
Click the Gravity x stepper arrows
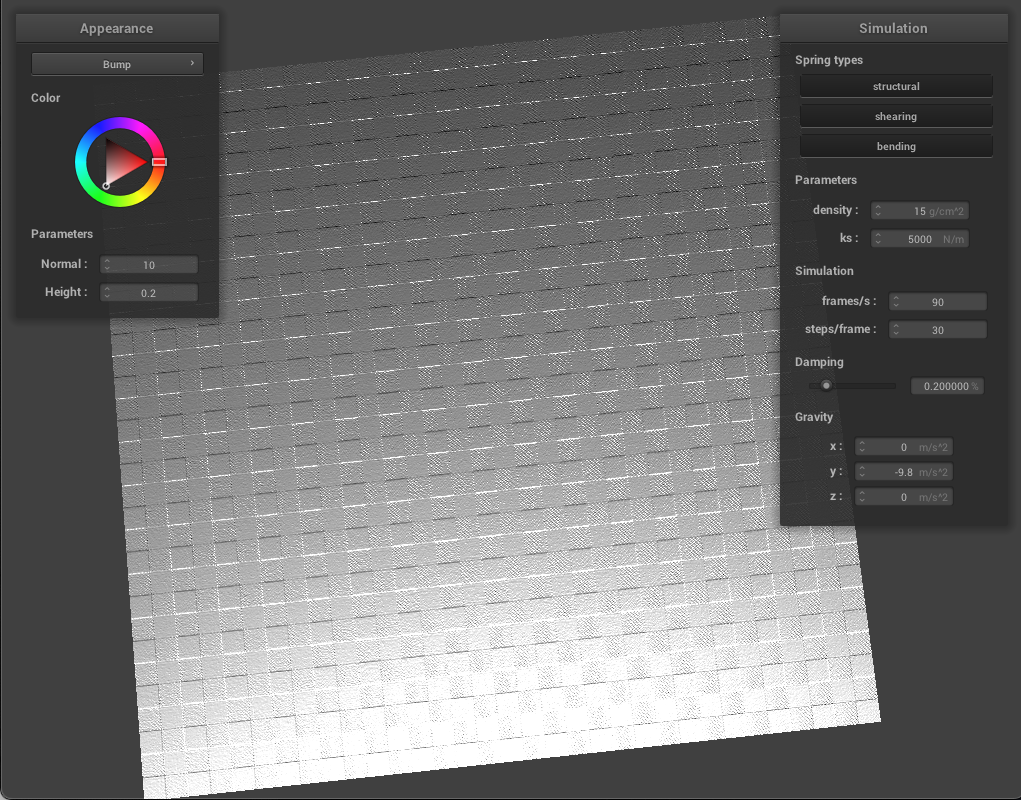tap(862, 447)
